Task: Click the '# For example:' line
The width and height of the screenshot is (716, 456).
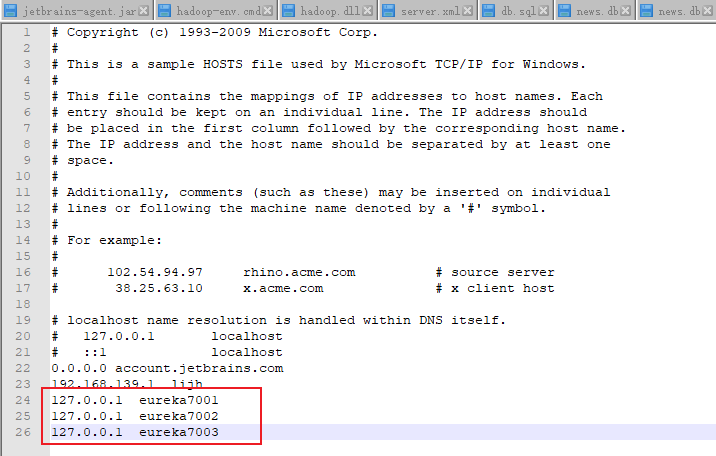Action: [106, 240]
